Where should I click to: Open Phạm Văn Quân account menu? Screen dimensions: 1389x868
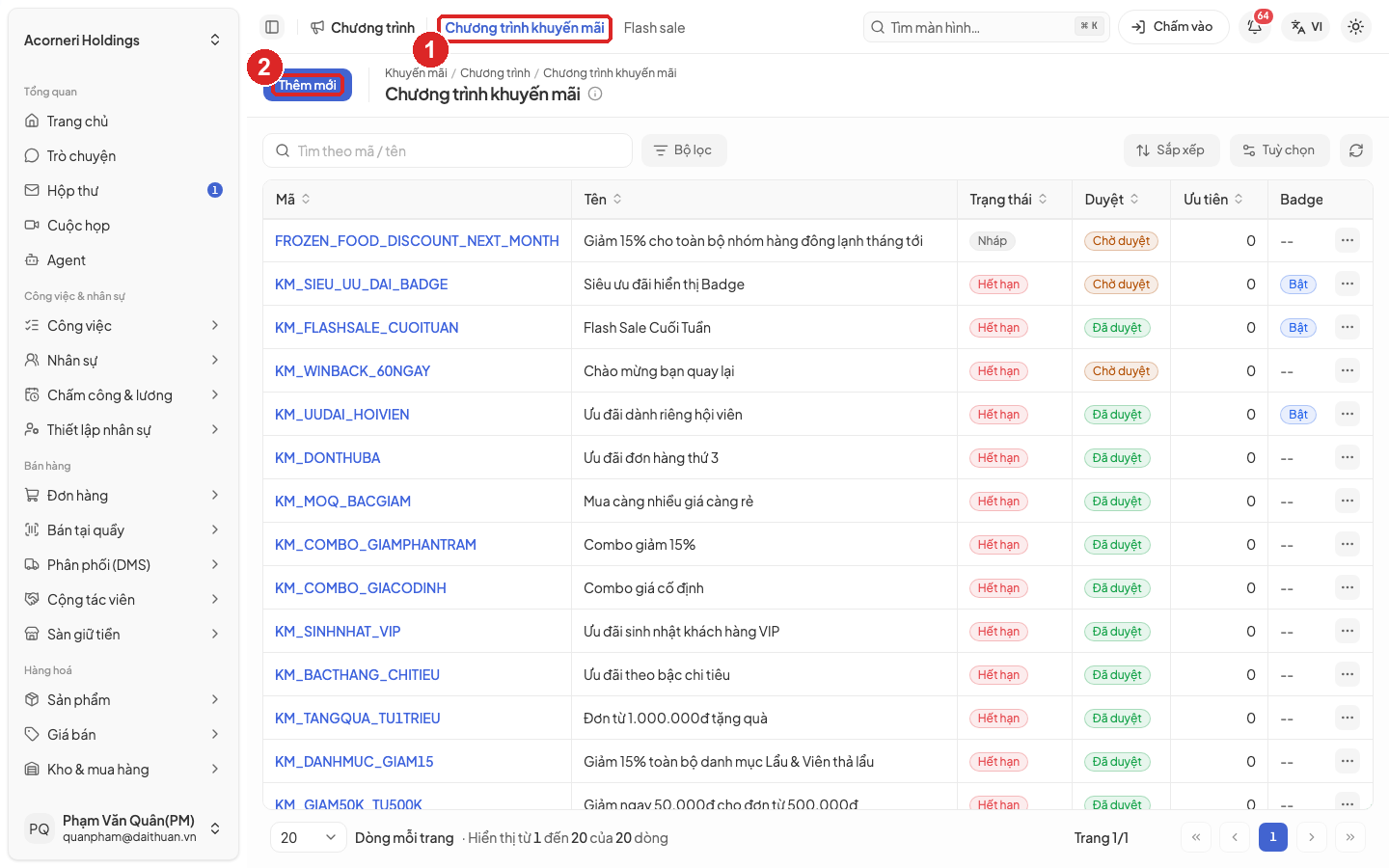pos(123,828)
